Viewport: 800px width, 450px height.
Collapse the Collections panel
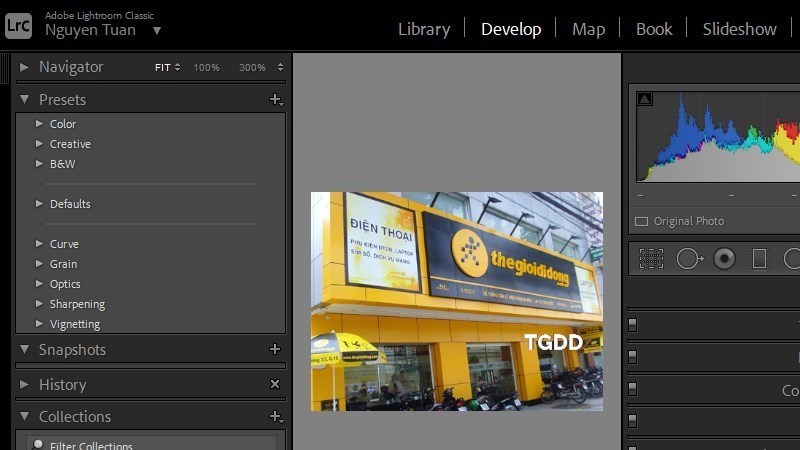click(24, 416)
